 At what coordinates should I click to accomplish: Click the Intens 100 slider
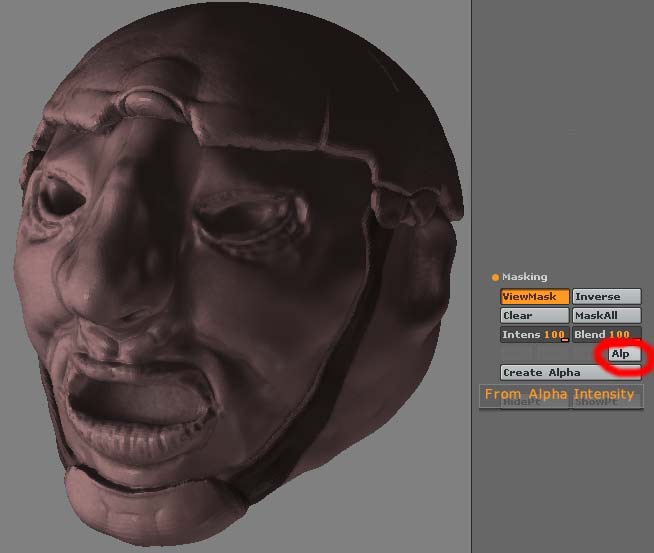click(x=534, y=334)
